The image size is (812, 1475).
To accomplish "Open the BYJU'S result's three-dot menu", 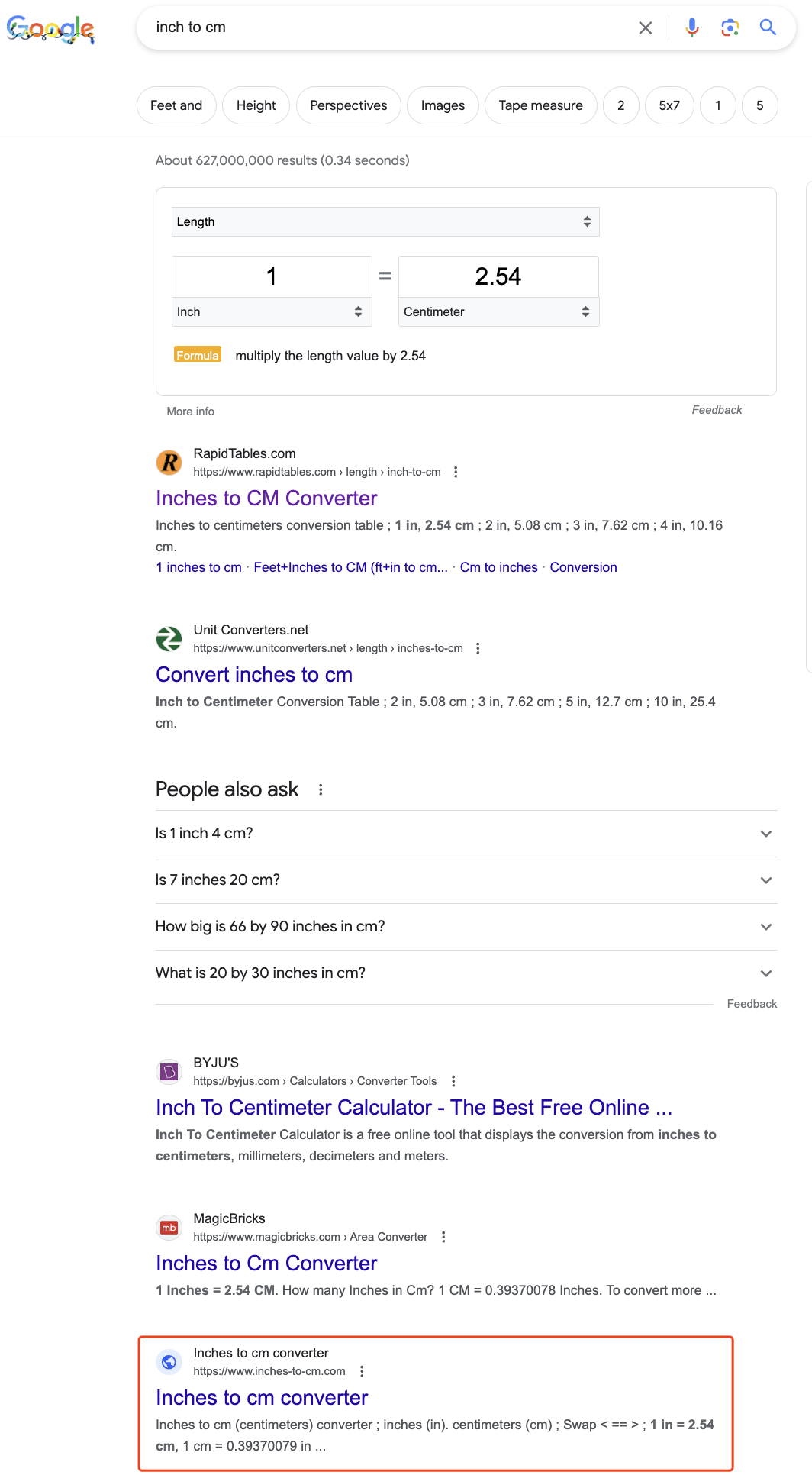I will point(453,1081).
